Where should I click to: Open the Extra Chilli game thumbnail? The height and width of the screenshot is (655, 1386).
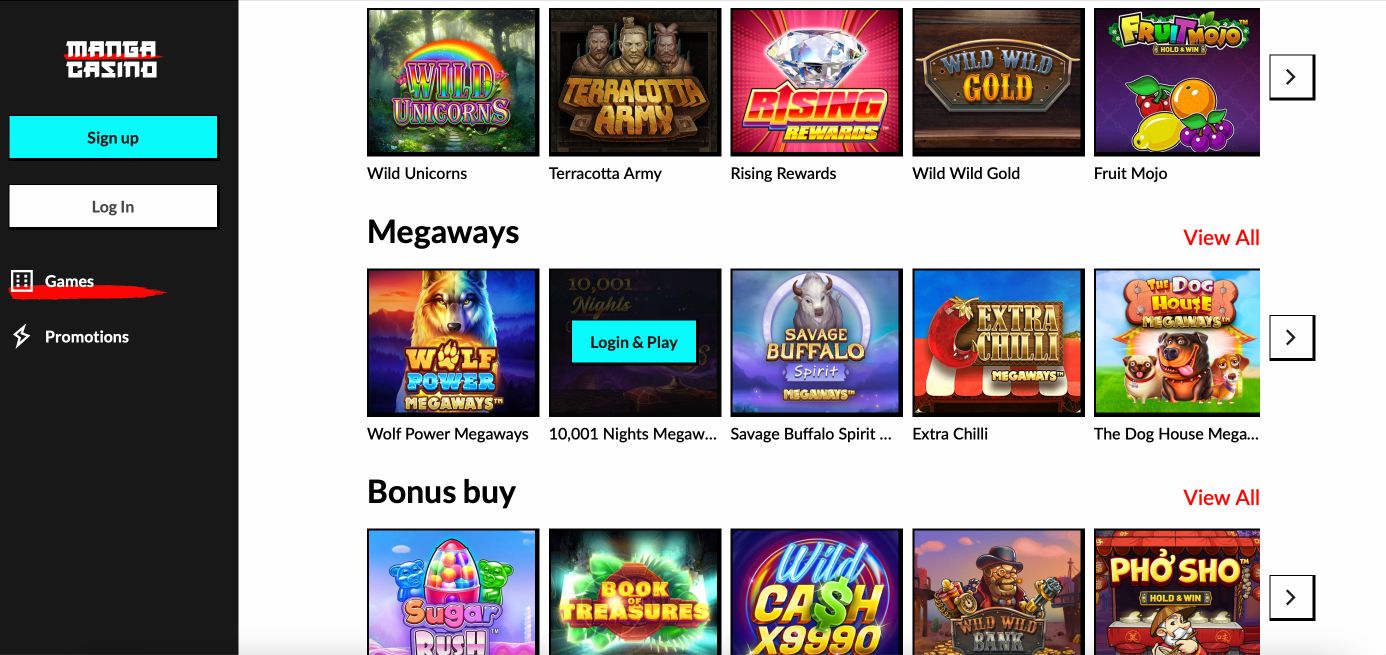pos(998,342)
